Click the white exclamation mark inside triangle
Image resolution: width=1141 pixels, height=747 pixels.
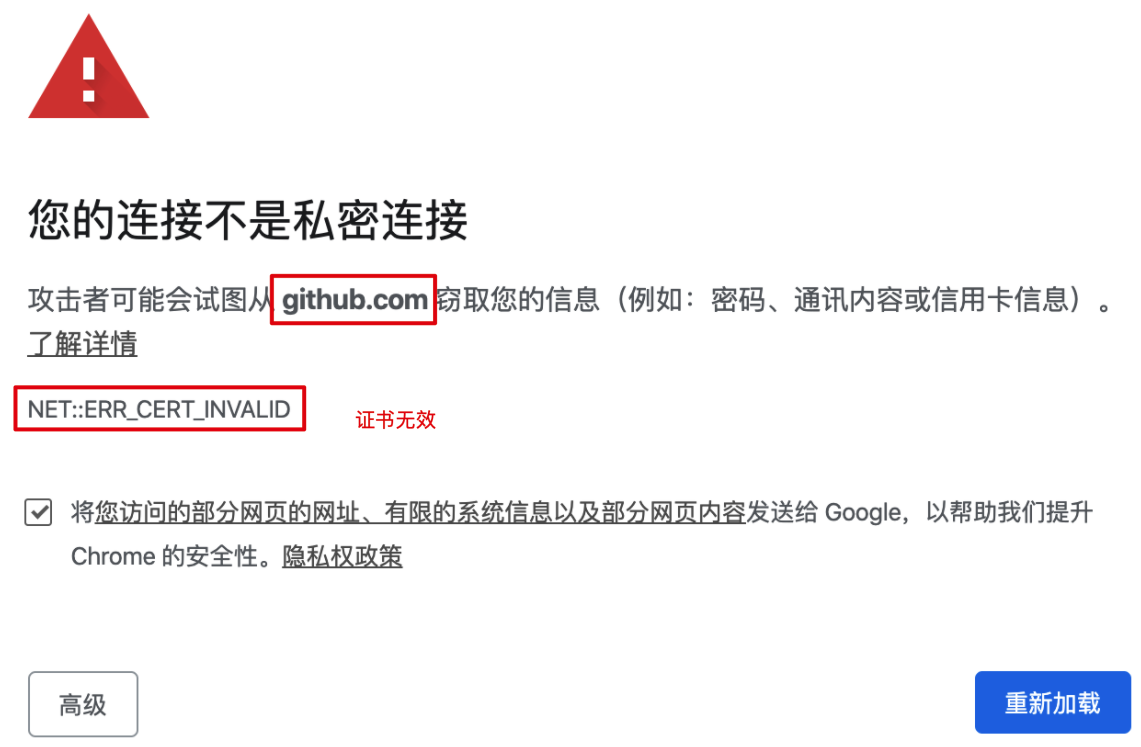[x=89, y=79]
